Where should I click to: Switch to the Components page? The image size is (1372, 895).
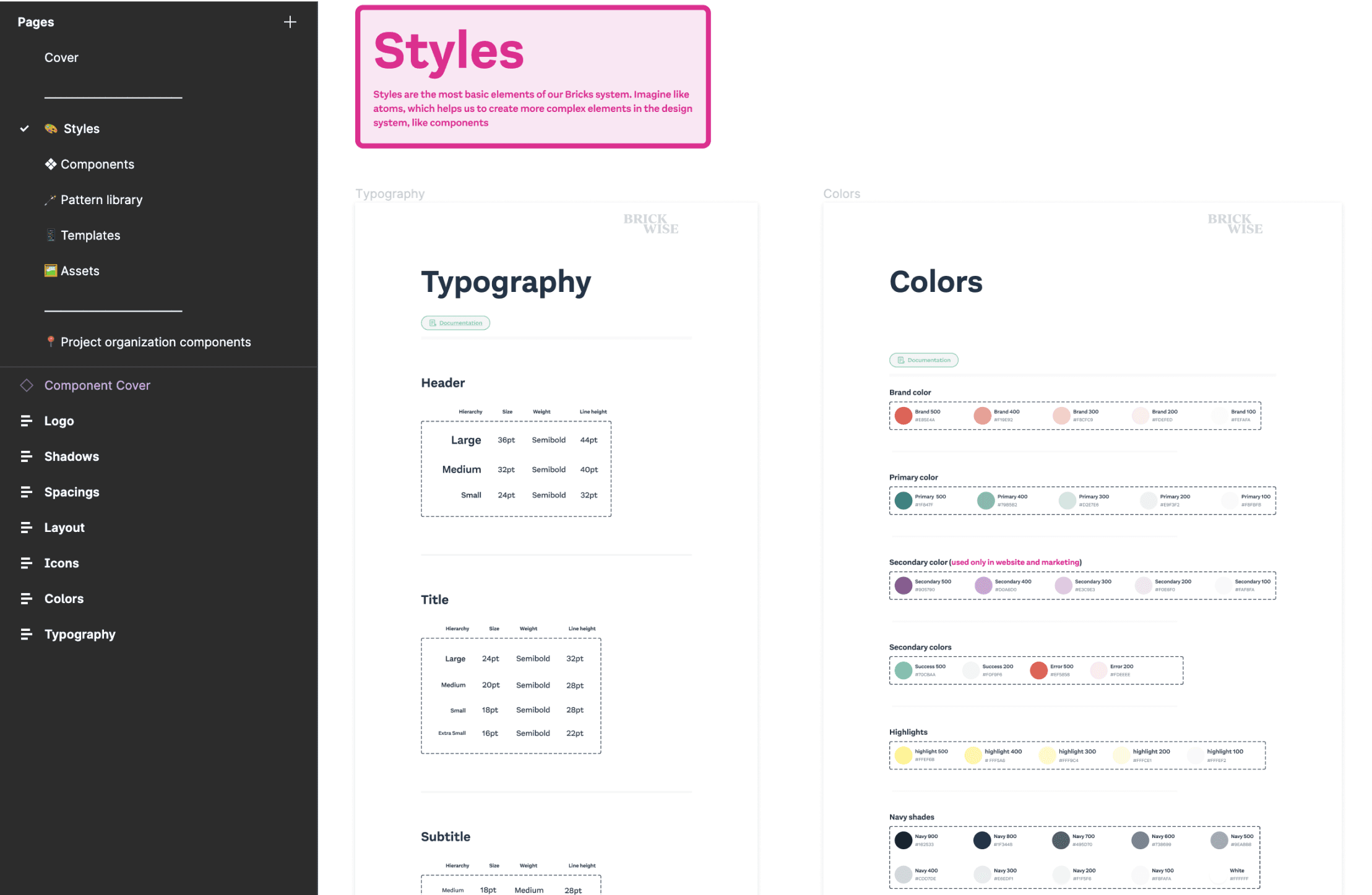coord(97,165)
